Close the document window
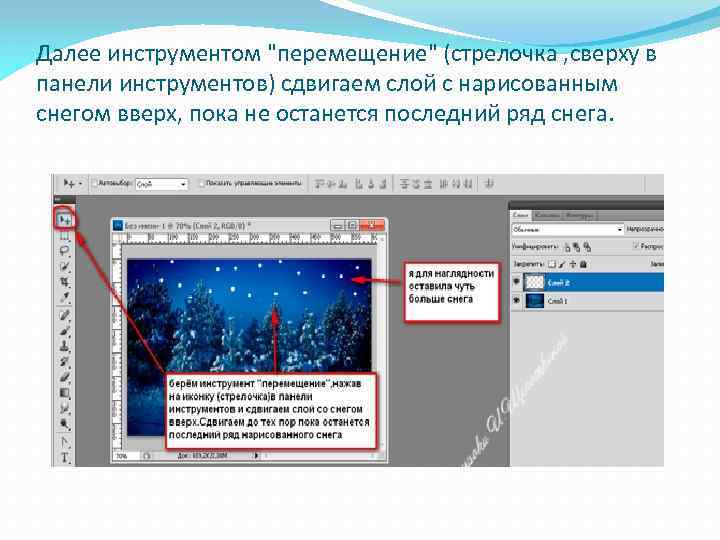Screen dimensions: 720x540 [371, 225]
